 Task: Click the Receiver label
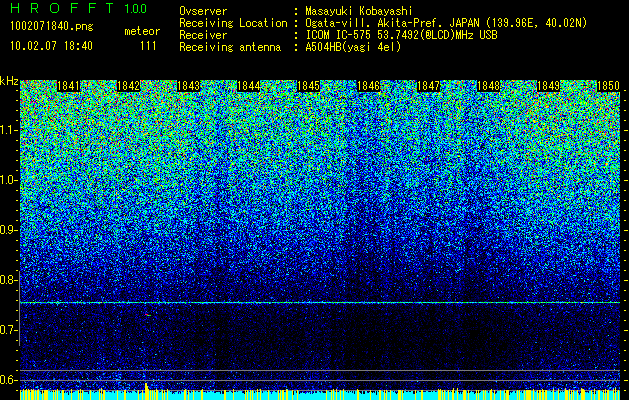click(x=203, y=35)
